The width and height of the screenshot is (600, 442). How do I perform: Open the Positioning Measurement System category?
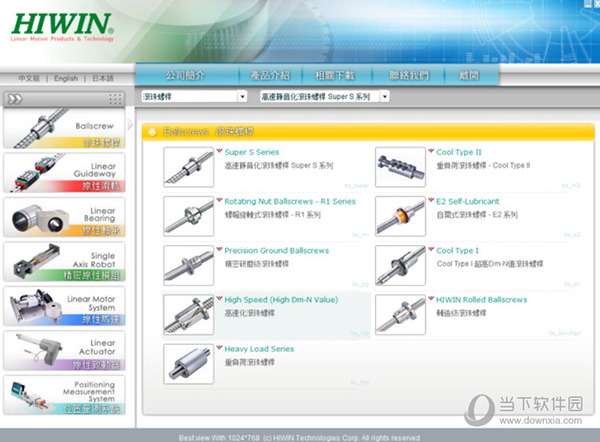pos(64,395)
